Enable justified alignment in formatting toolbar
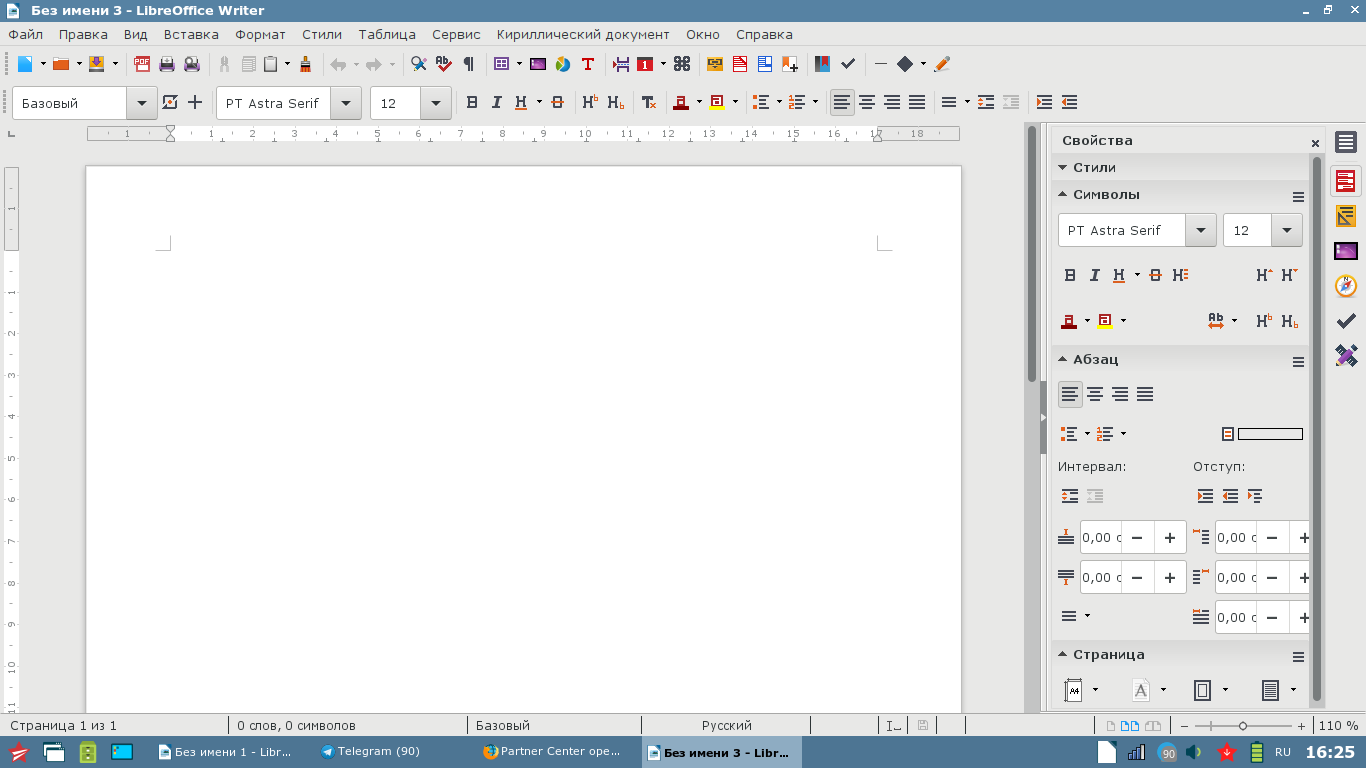The image size is (1366, 768). 917,102
